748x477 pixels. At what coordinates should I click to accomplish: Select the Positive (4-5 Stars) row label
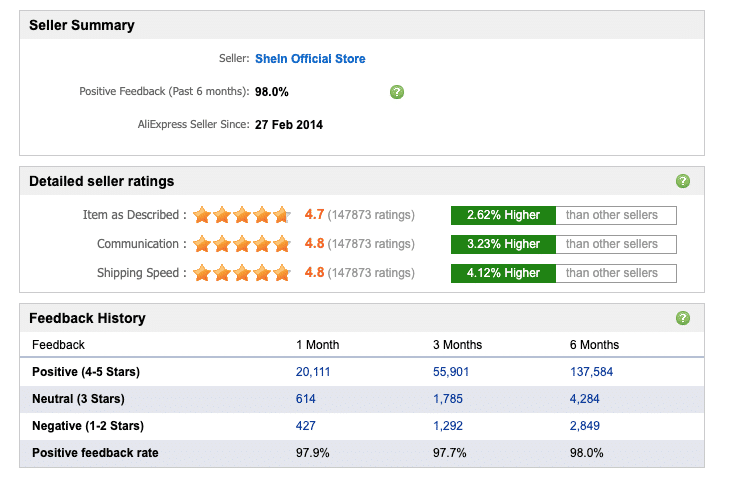click(86, 372)
